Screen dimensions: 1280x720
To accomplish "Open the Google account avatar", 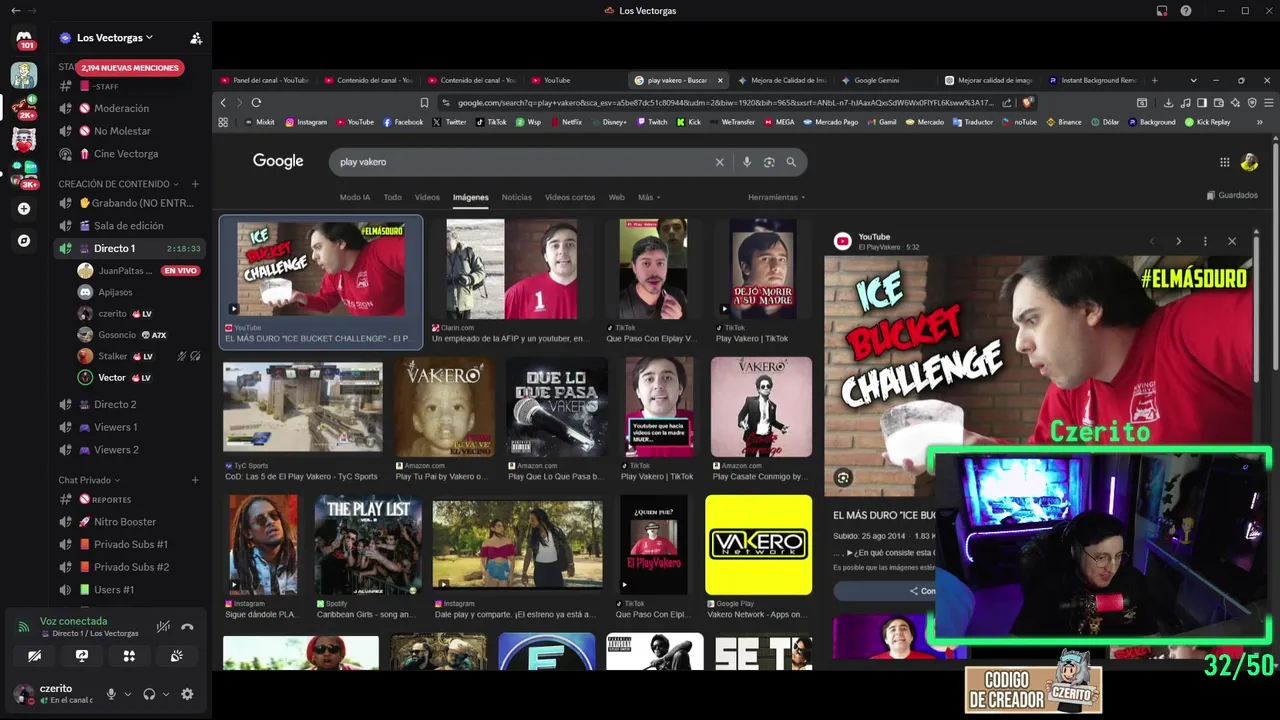I will (x=1249, y=162).
